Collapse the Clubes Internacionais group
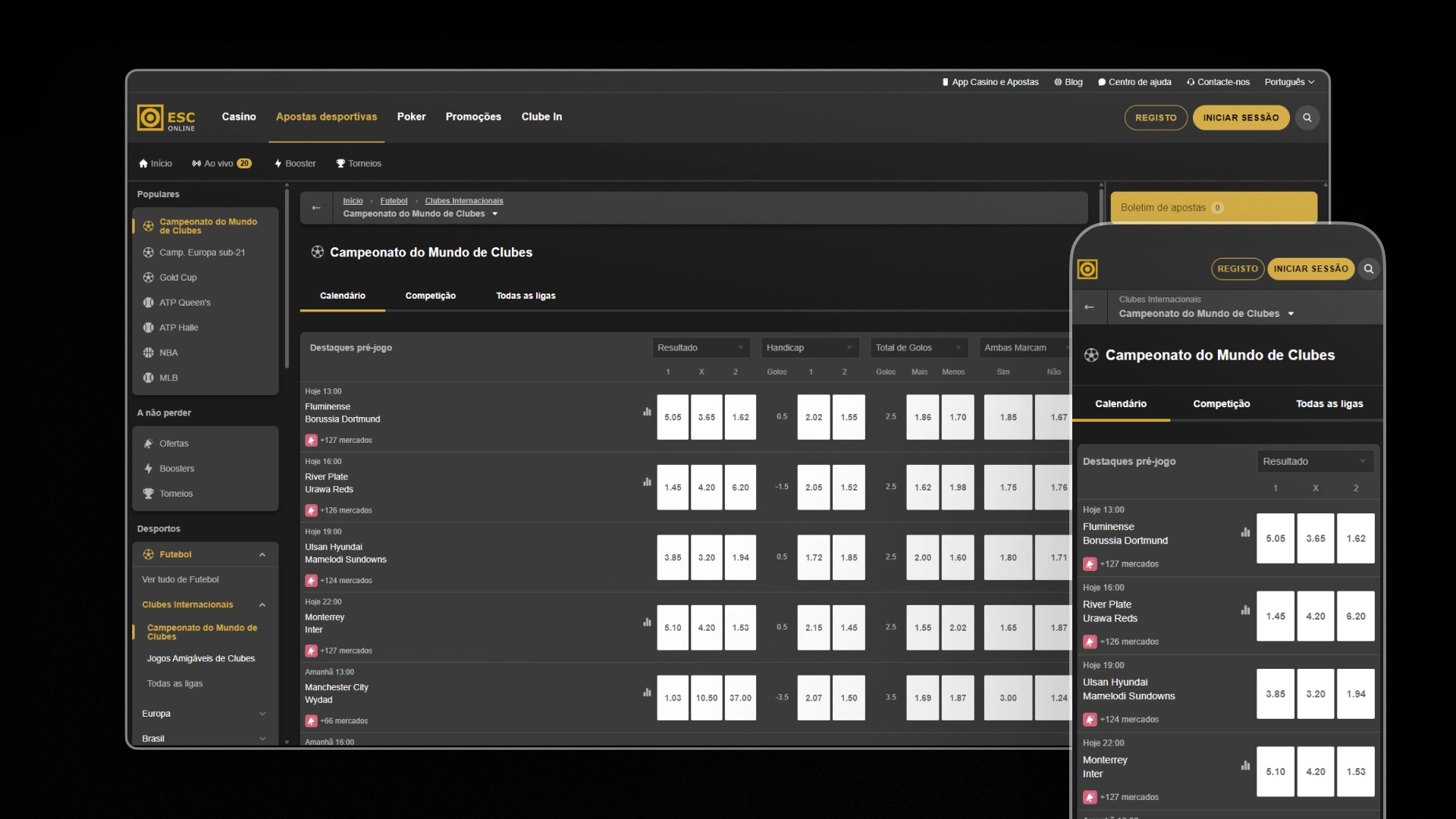The width and height of the screenshot is (1456, 819). [262, 605]
